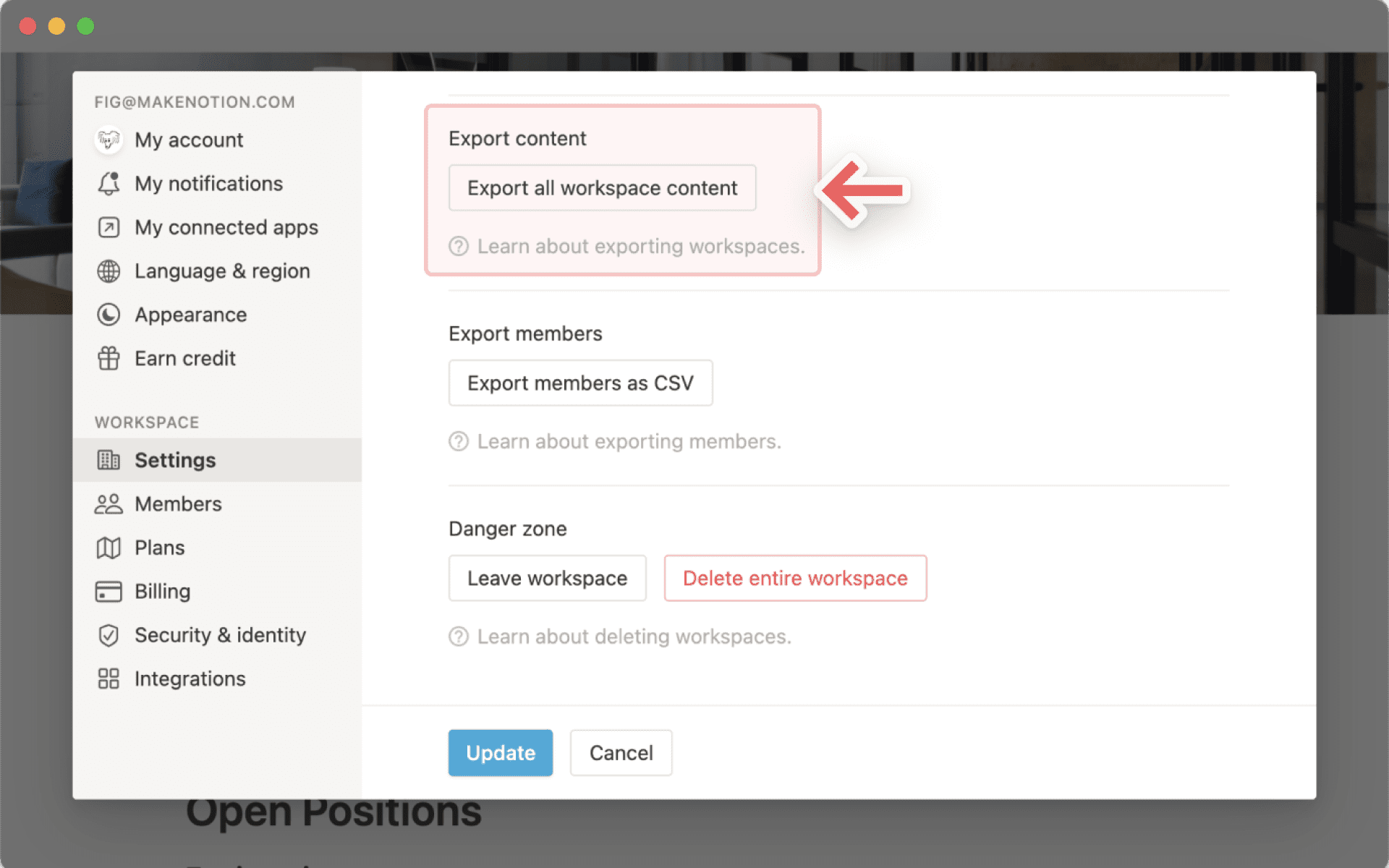The width and height of the screenshot is (1389, 868).
Task: Click the Integrations grid icon
Action: [109, 678]
